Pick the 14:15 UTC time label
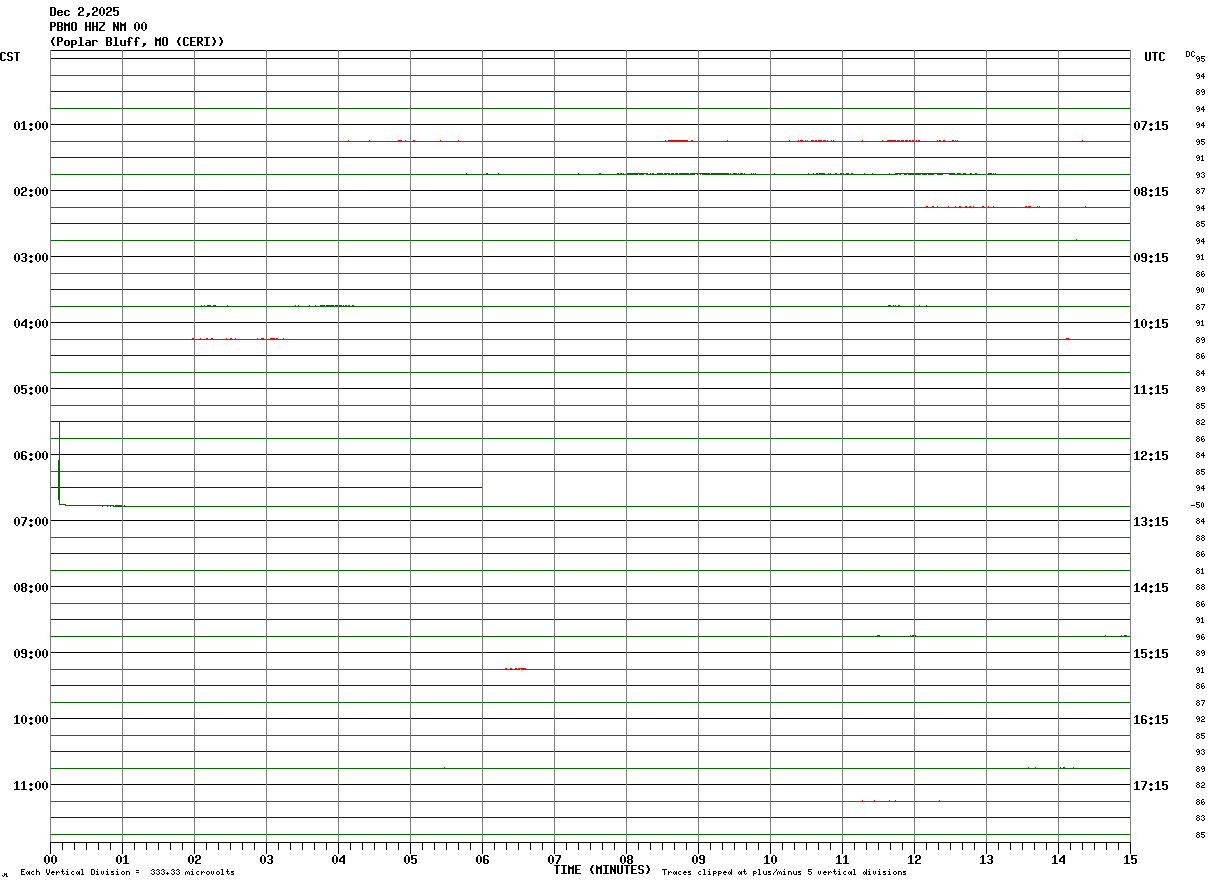The image size is (1210, 886). click(x=1150, y=587)
